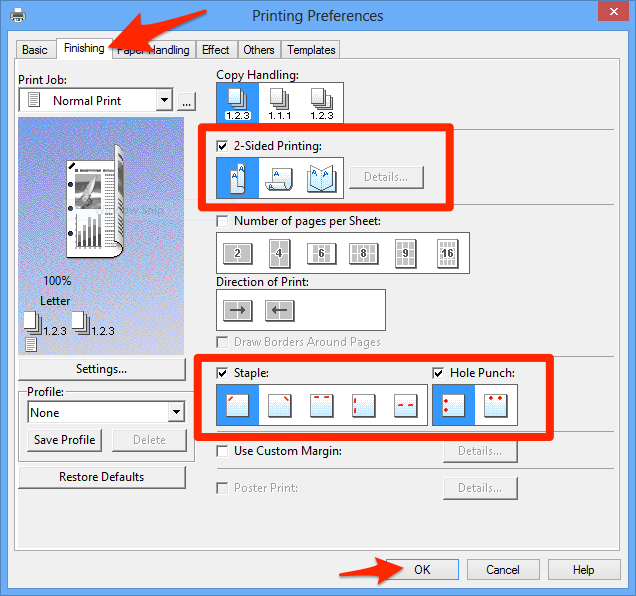Open the Templates tab
Image resolution: width=636 pixels, height=596 pixels.
point(312,50)
